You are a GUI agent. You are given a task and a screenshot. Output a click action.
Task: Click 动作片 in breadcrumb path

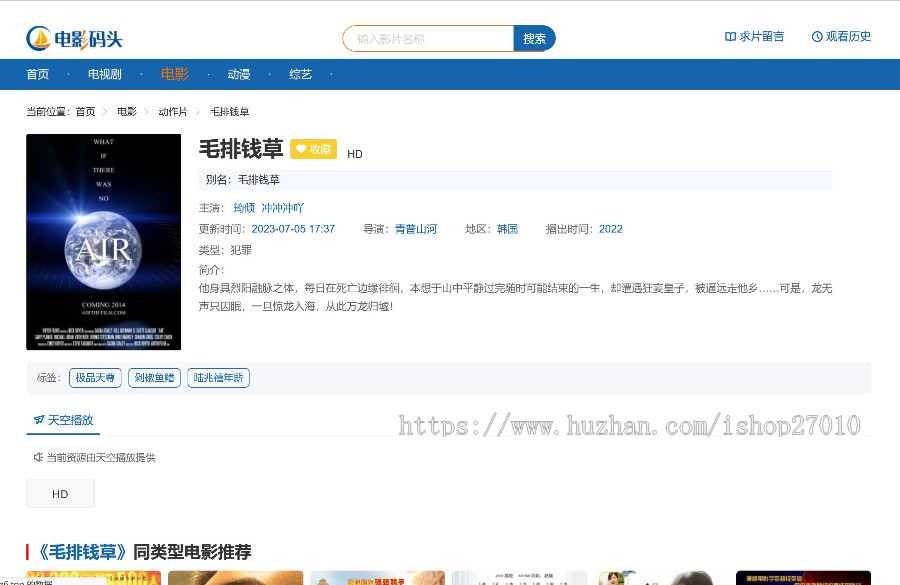(x=173, y=111)
